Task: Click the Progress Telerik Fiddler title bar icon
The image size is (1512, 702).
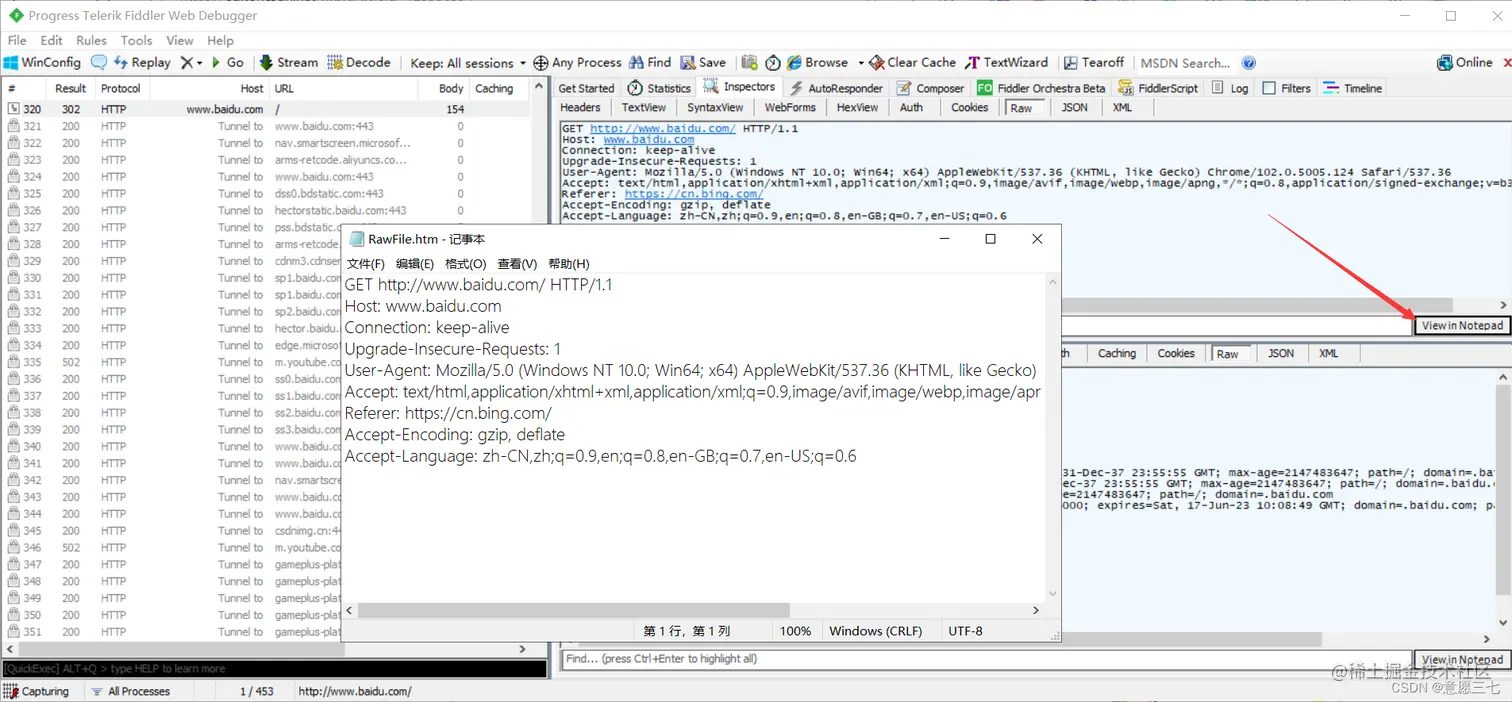Action: [x=14, y=15]
